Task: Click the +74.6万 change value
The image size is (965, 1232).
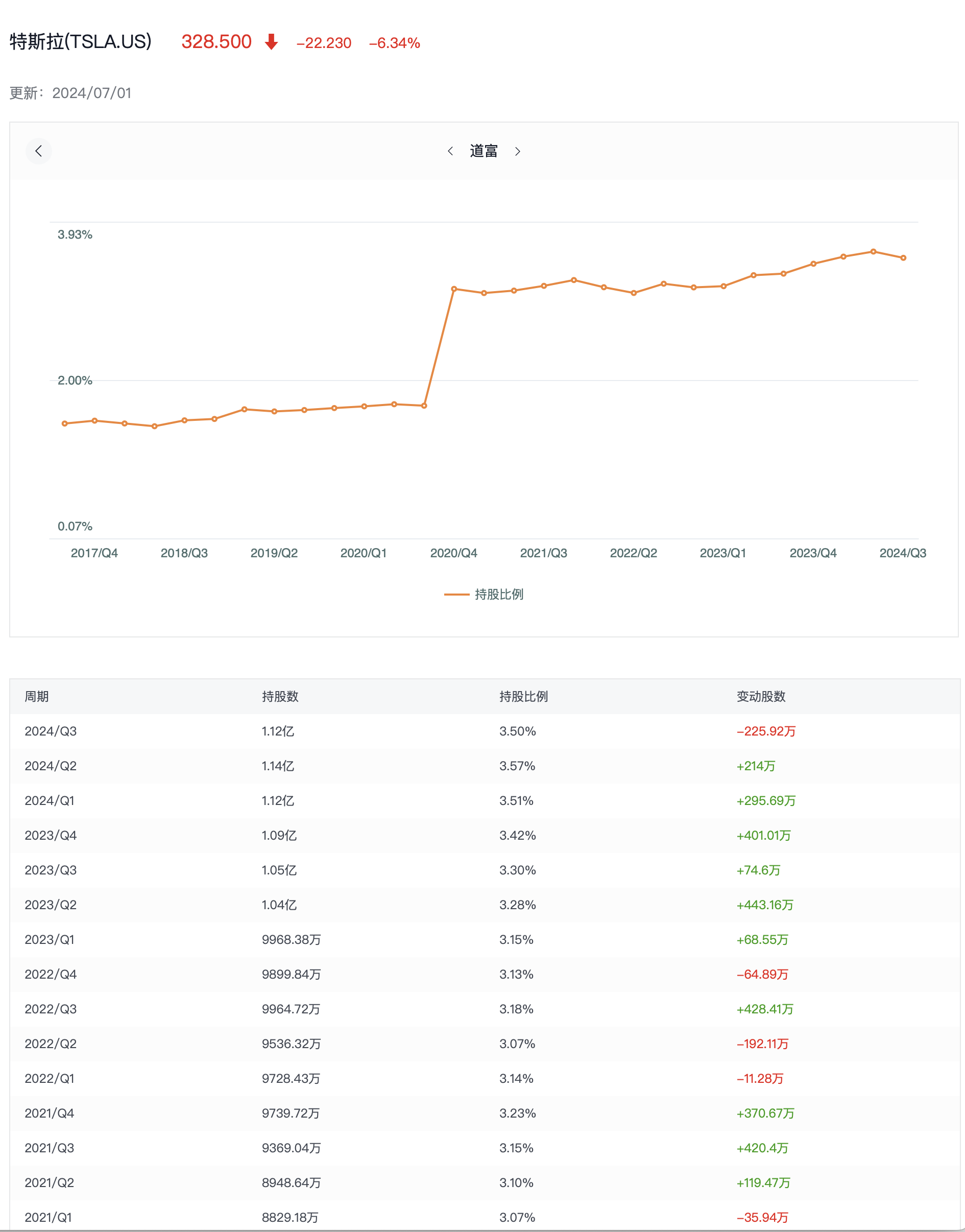Action: [758, 870]
